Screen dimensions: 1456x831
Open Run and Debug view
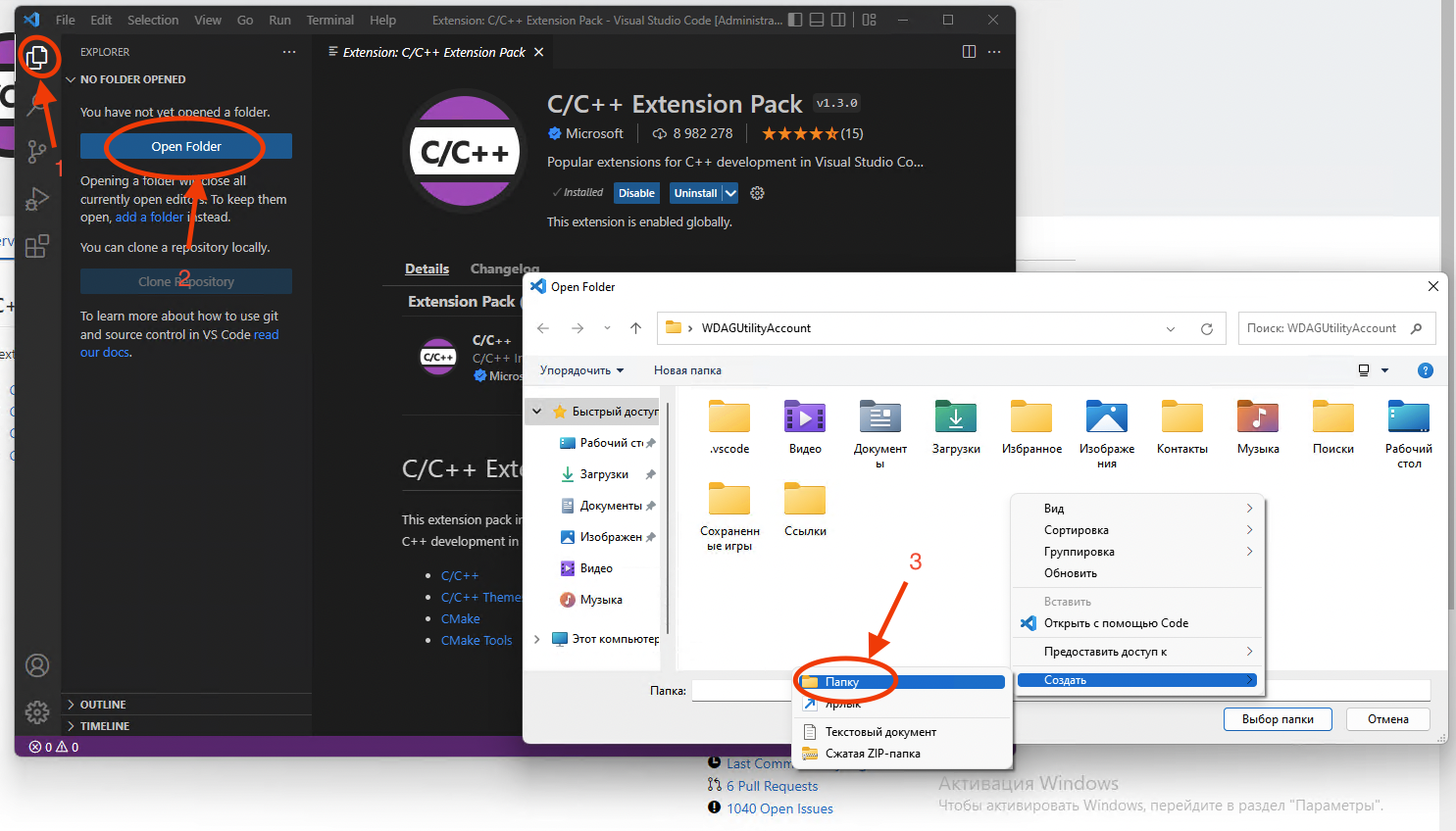tap(37, 199)
